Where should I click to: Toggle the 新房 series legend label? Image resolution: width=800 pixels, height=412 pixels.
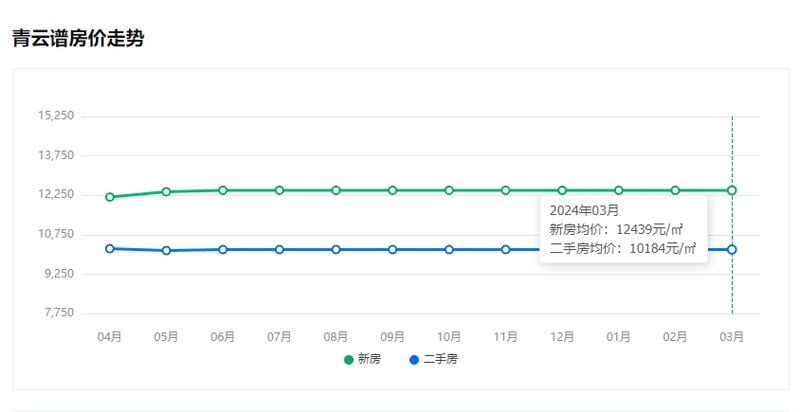click(369, 359)
